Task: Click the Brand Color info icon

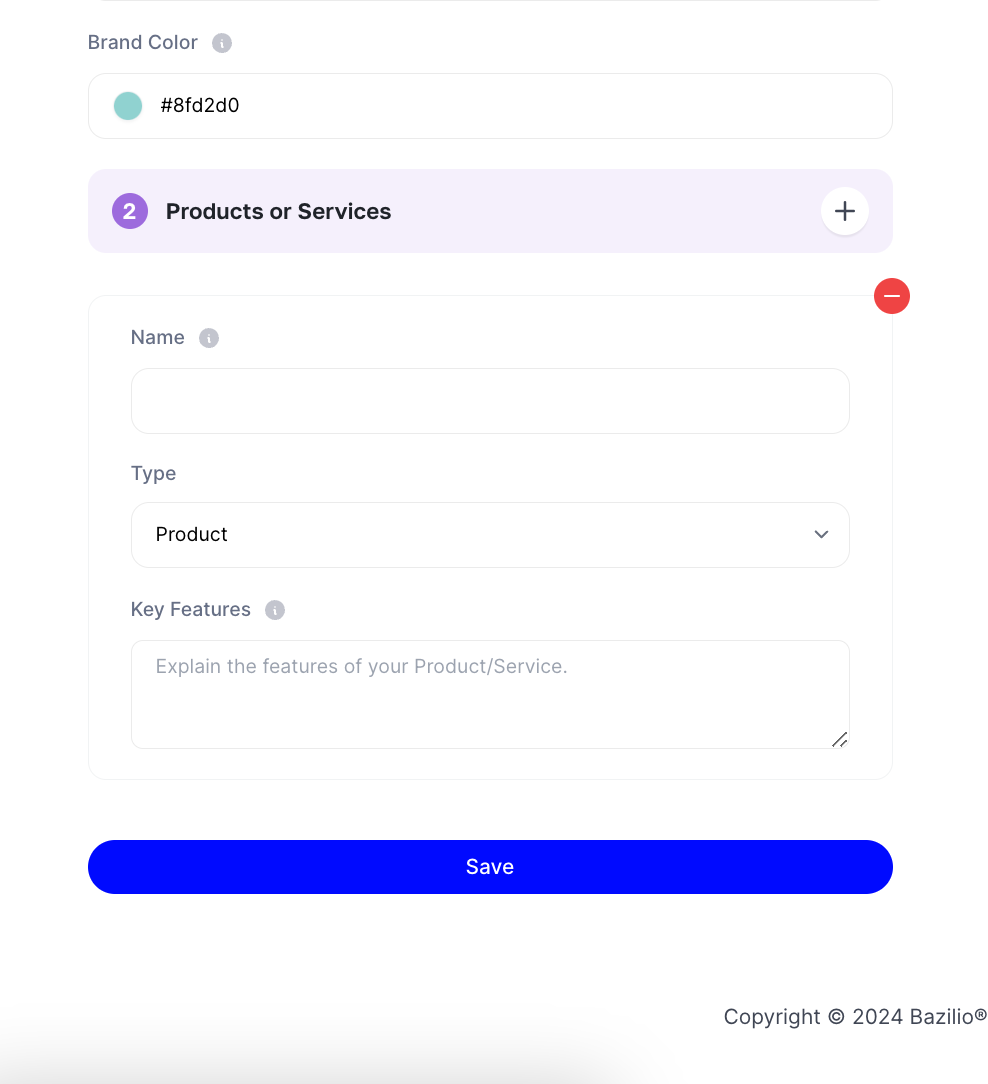Action: click(x=222, y=43)
